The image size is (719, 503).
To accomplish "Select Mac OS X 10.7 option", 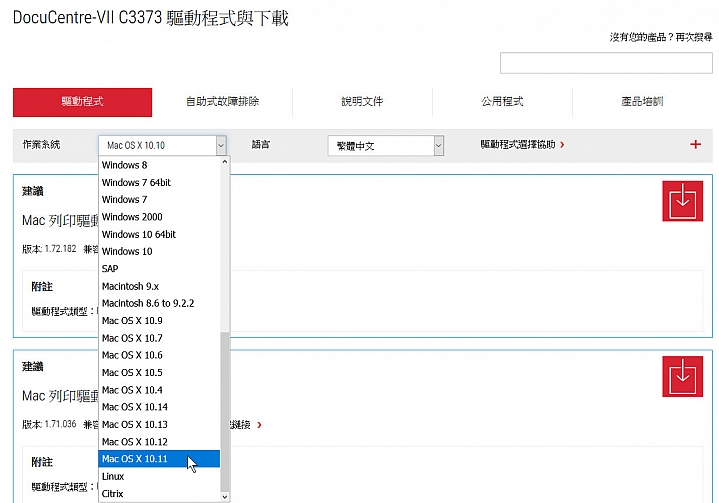I will tap(159, 338).
